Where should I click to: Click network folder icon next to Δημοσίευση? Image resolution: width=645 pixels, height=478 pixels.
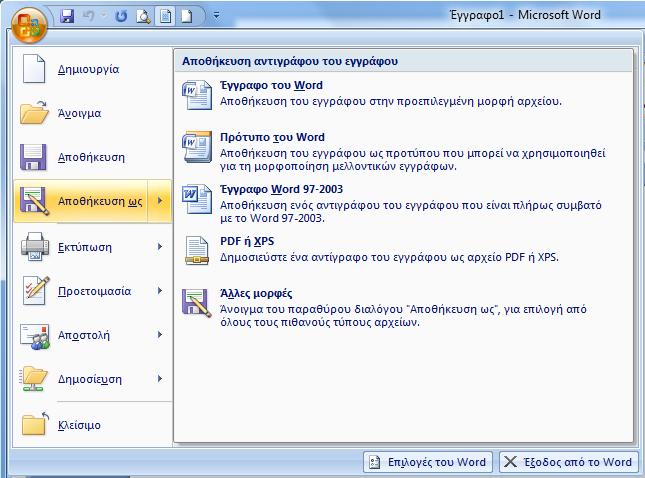click(33, 378)
